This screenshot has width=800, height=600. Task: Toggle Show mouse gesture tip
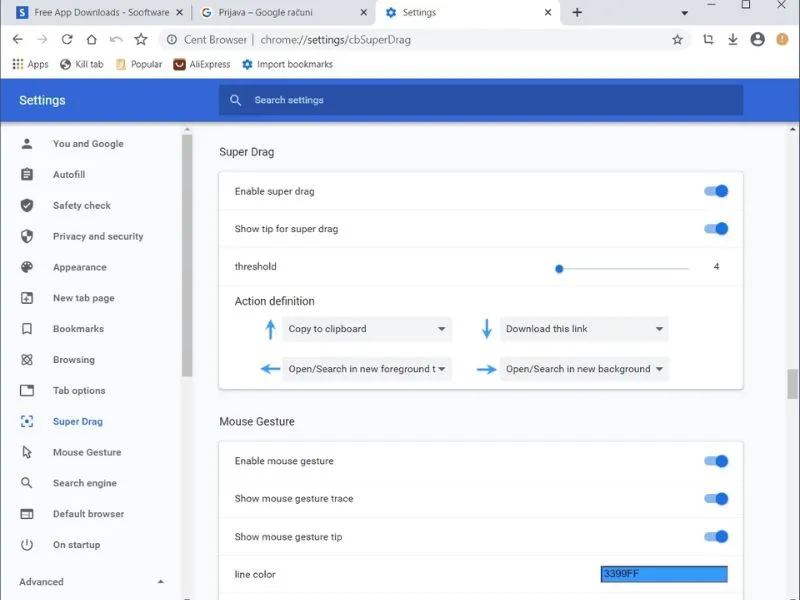coord(716,537)
